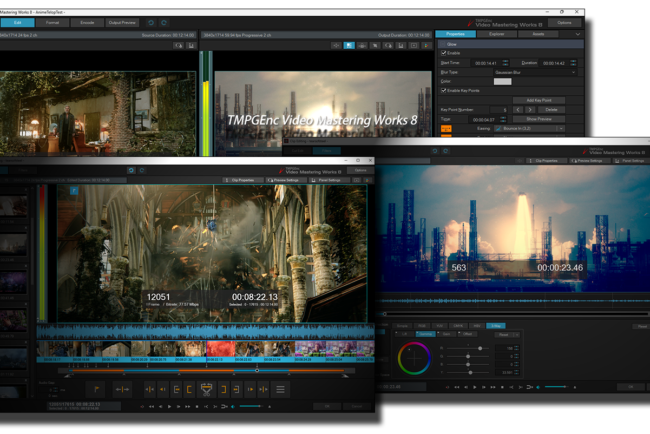Select the red thumbnail in the filmstrip
The width and height of the screenshot is (650, 434).
pyautogui.click(x=222, y=349)
